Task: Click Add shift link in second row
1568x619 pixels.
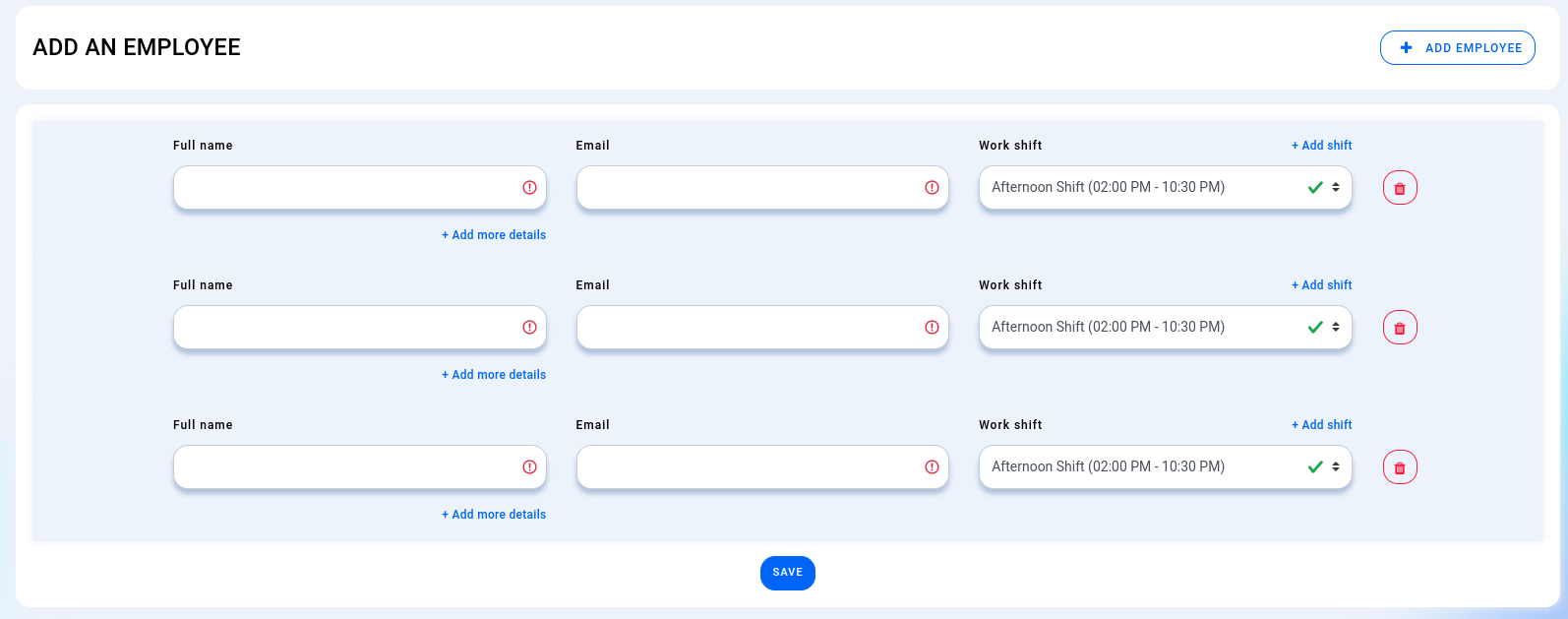Action: click(x=1321, y=285)
